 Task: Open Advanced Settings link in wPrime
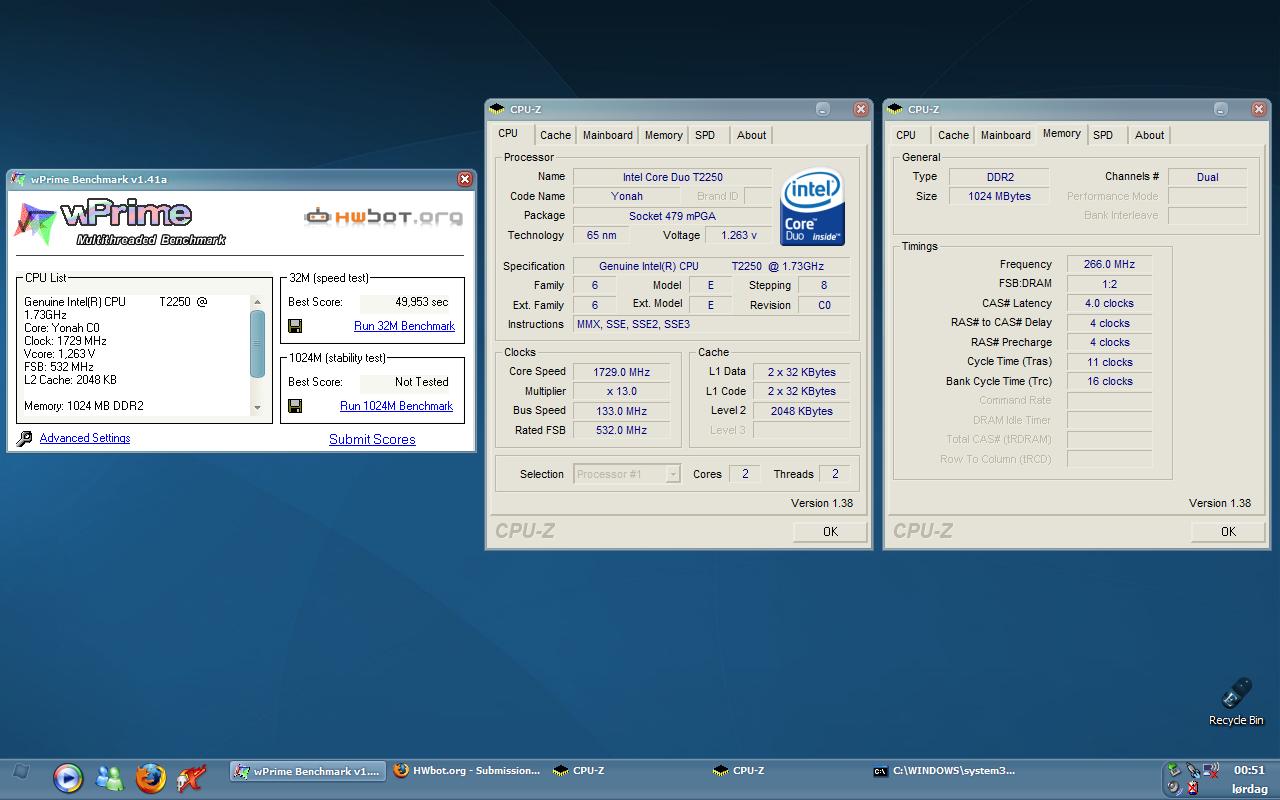85,438
